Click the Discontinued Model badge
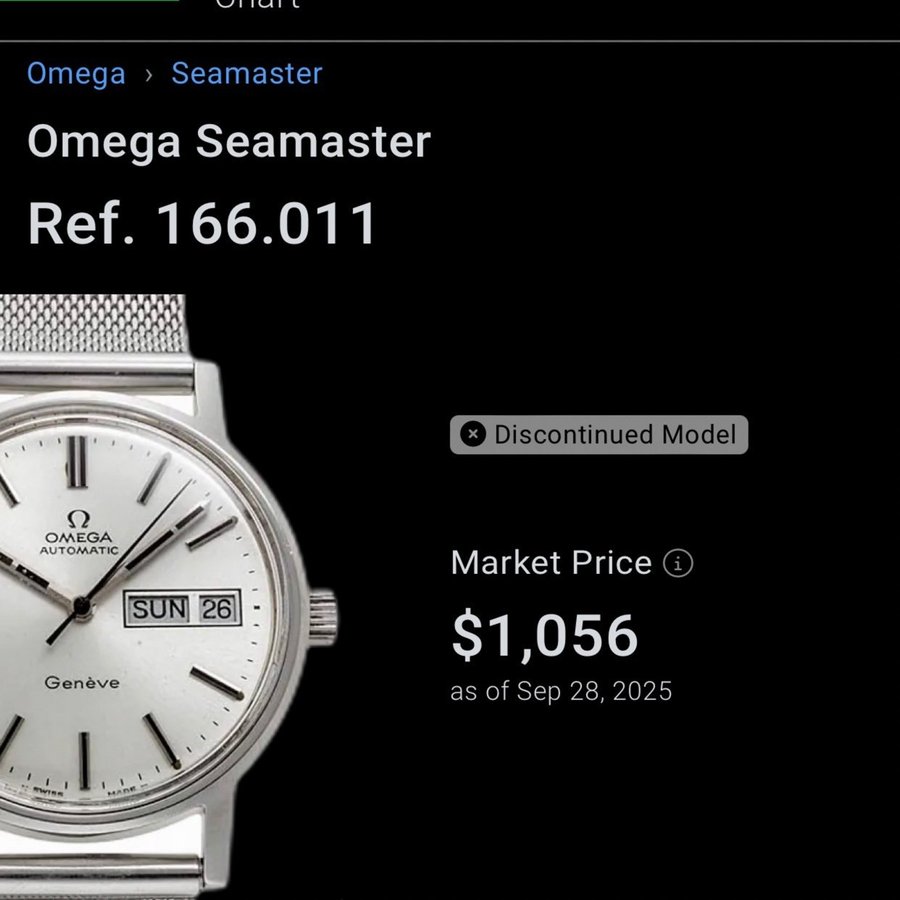The width and height of the screenshot is (900, 900). [599, 435]
